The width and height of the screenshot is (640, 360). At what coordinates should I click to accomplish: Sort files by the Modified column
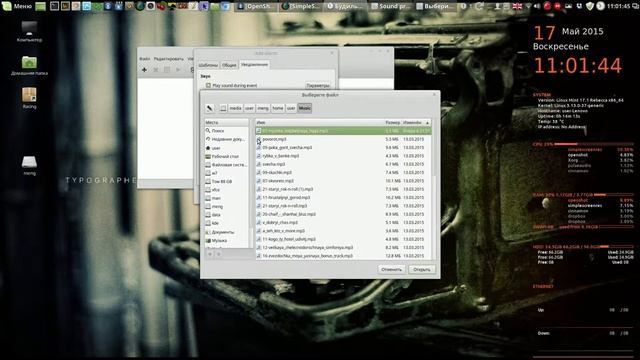415,122
